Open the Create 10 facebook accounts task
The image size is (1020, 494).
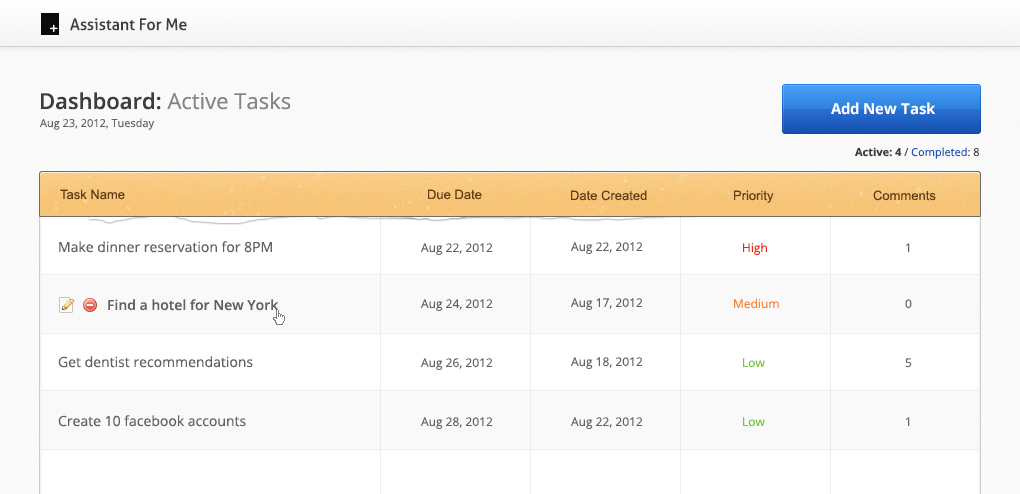coord(152,421)
